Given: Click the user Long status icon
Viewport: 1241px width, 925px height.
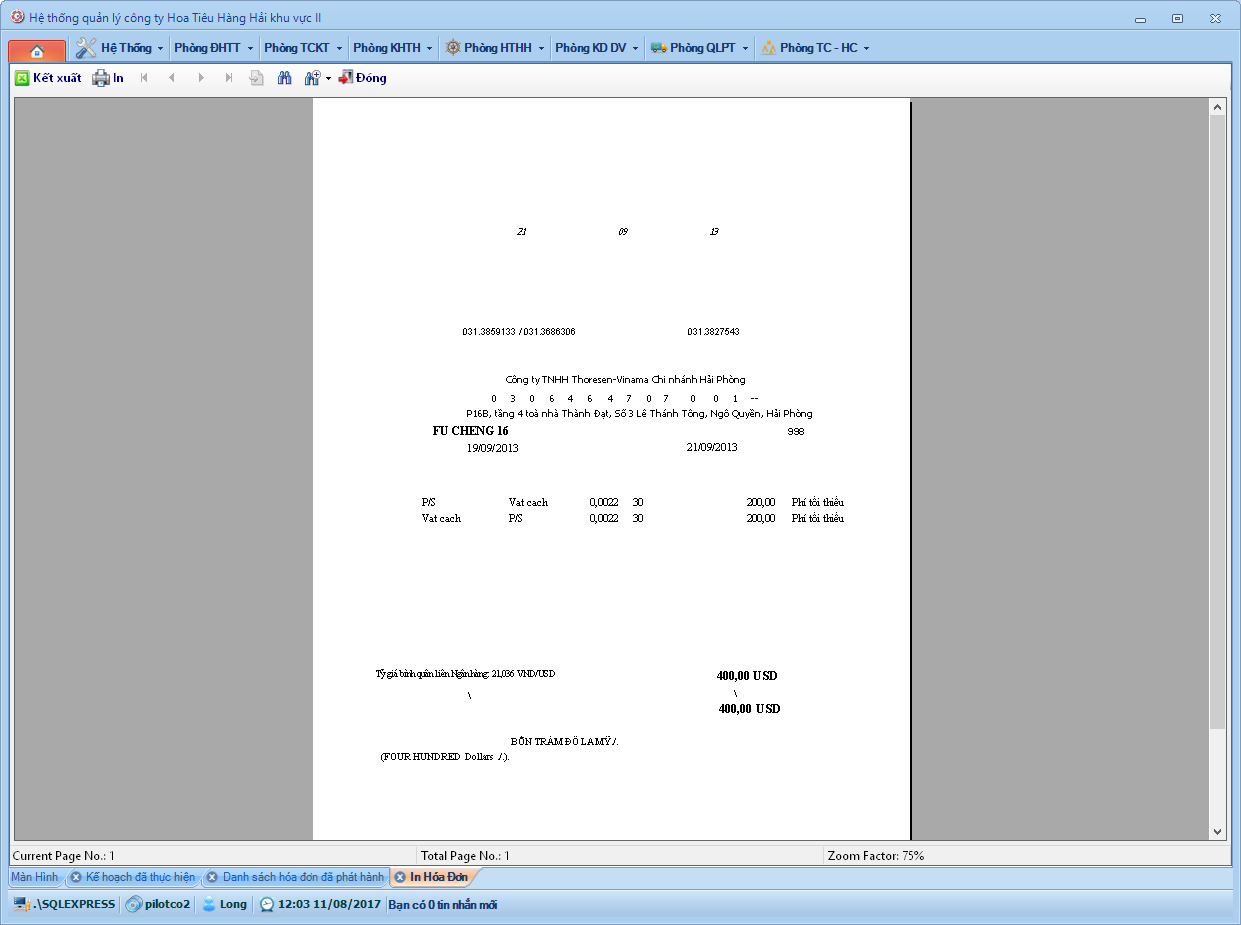Looking at the screenshot, I should (209, 904).
